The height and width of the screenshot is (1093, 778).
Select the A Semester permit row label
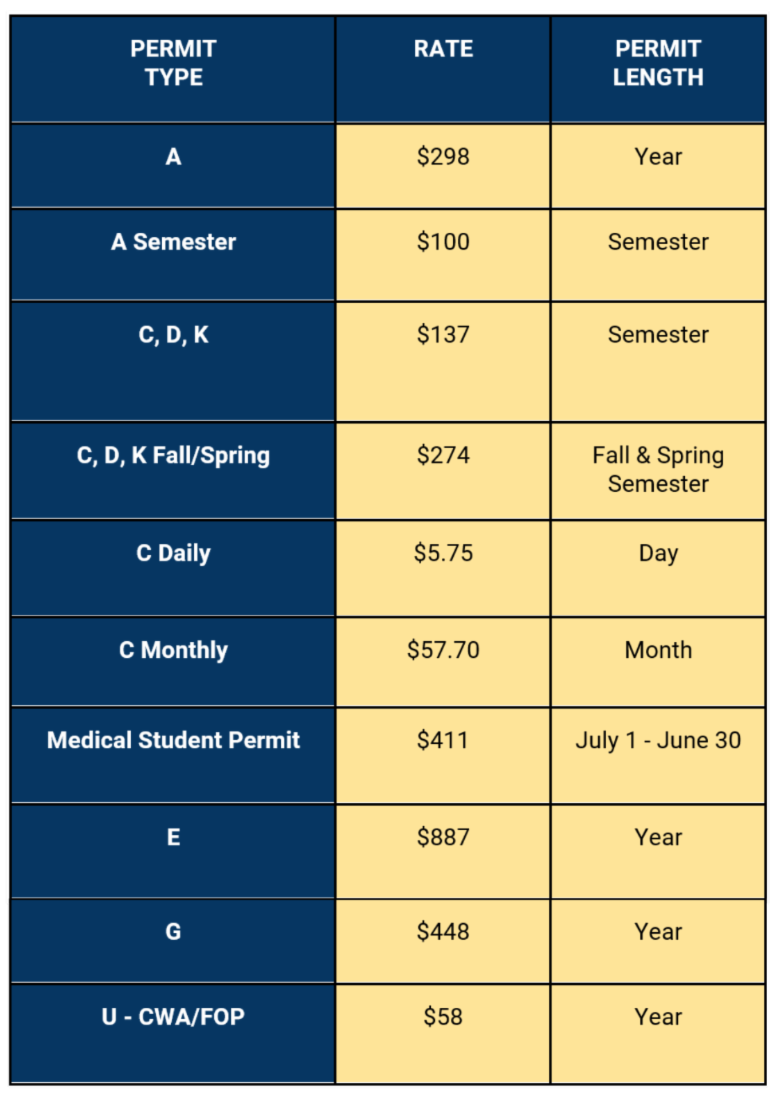point(173,243)
